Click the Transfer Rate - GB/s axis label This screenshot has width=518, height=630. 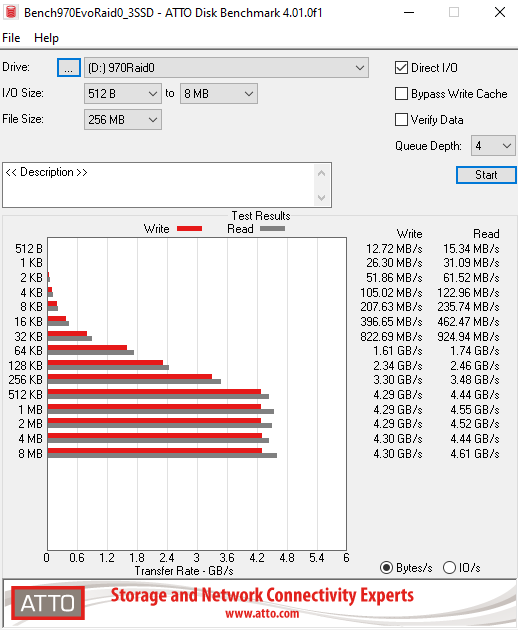coord(184,571)
